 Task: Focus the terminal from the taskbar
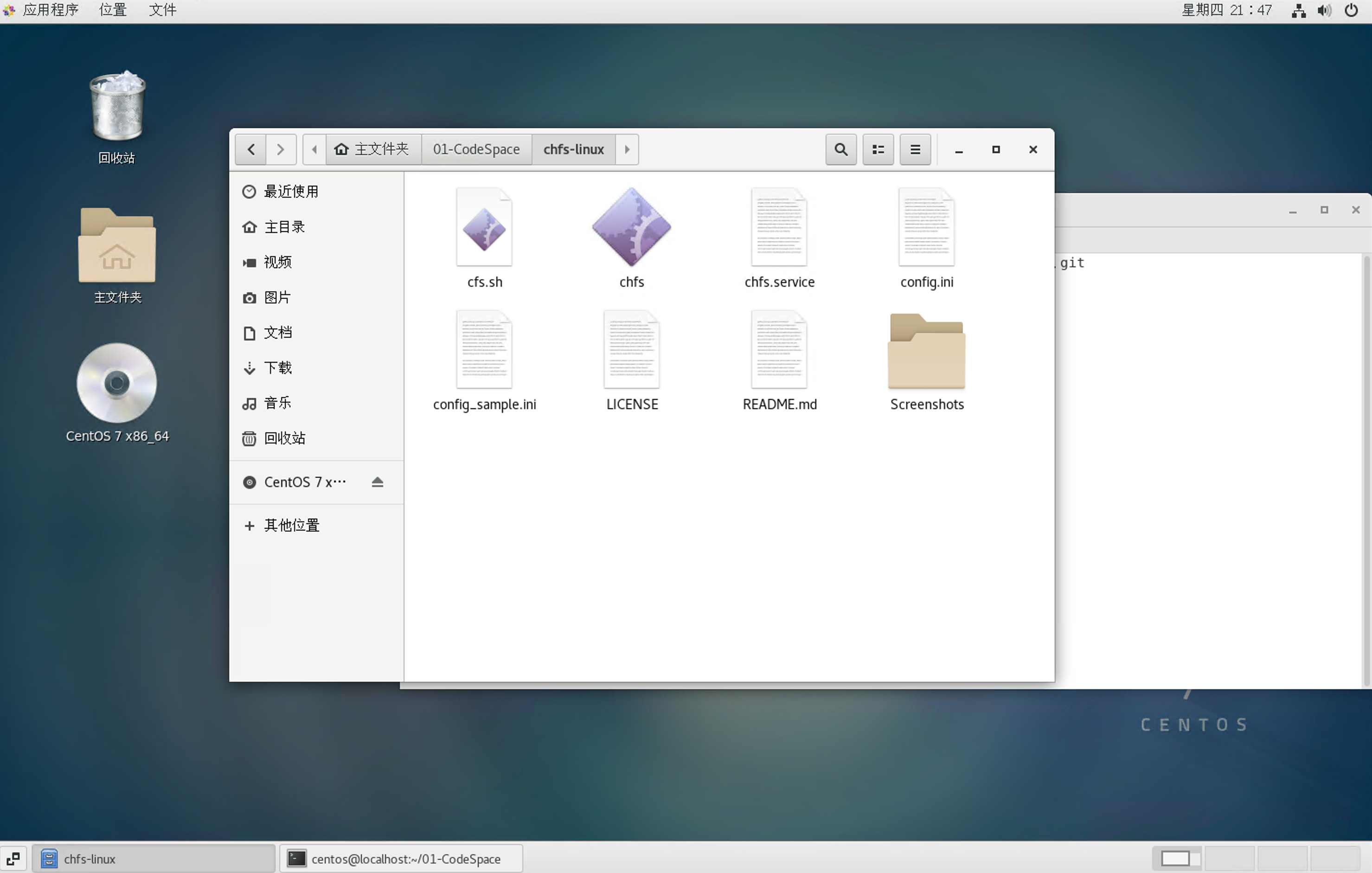click(401, 859)
